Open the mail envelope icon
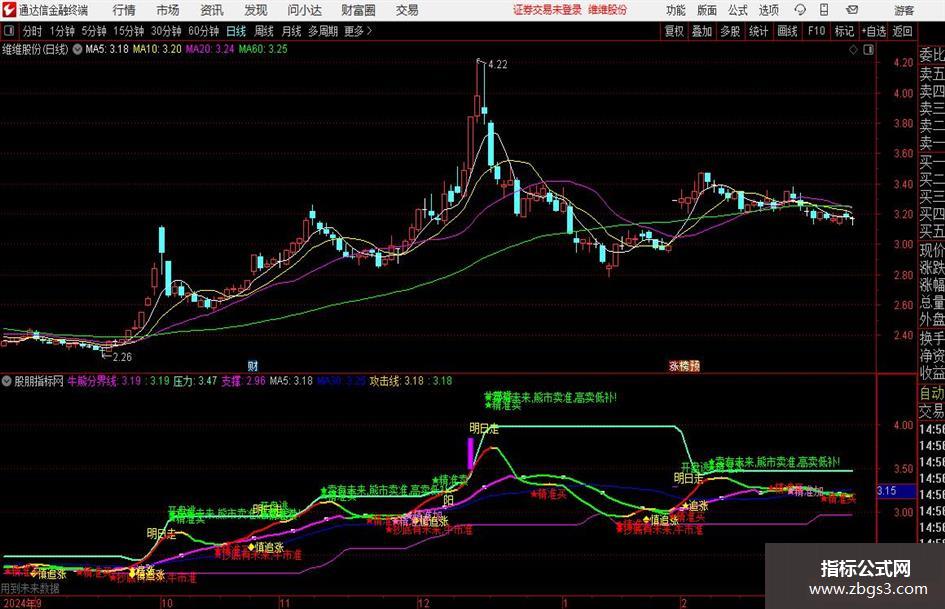Viewport: 945px width, 609px height. pyautogui.click(x=852, y=10)
